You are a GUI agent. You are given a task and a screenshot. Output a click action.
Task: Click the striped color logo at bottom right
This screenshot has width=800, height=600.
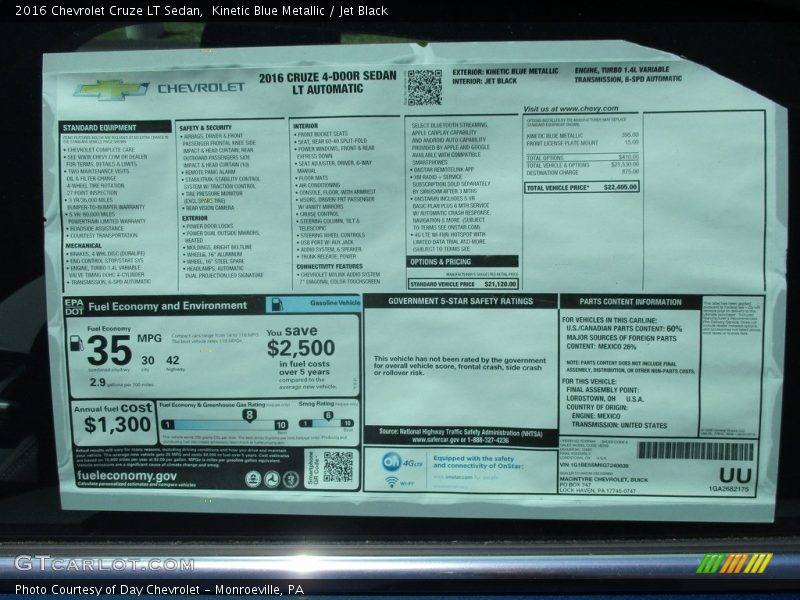[735, 563]
